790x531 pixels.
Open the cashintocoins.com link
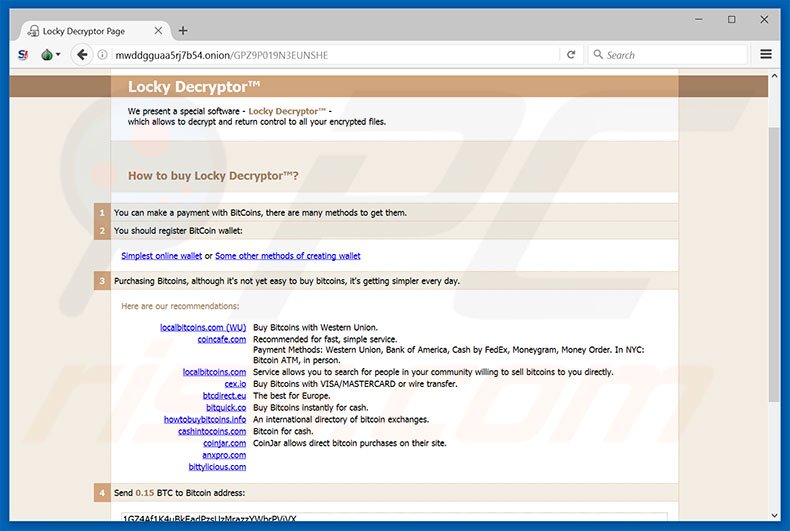coord(212,432)
